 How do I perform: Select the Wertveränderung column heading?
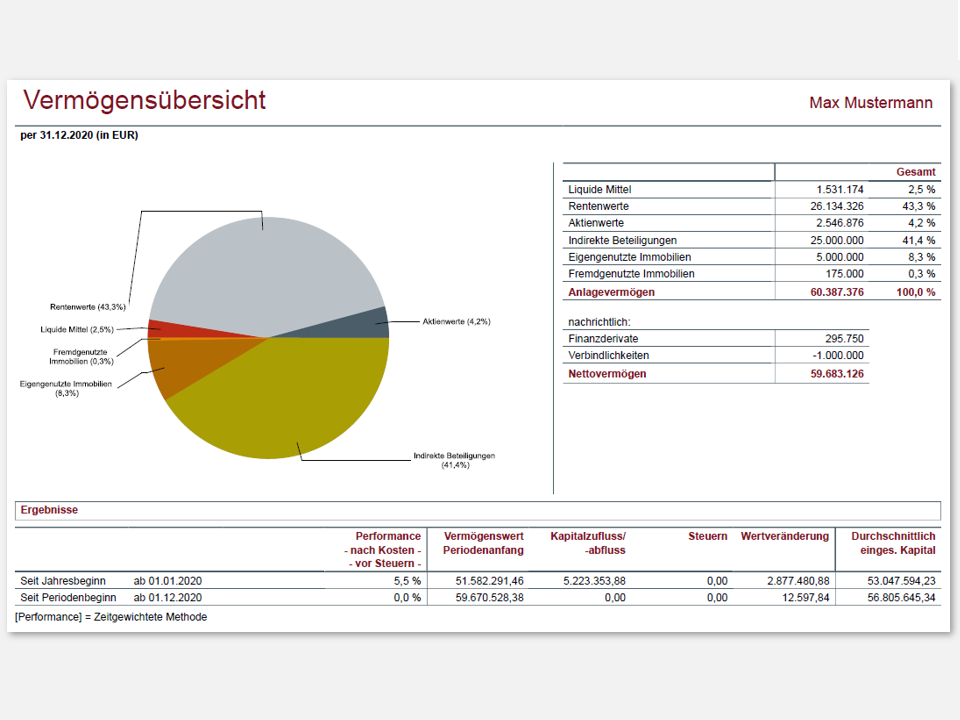785,536
